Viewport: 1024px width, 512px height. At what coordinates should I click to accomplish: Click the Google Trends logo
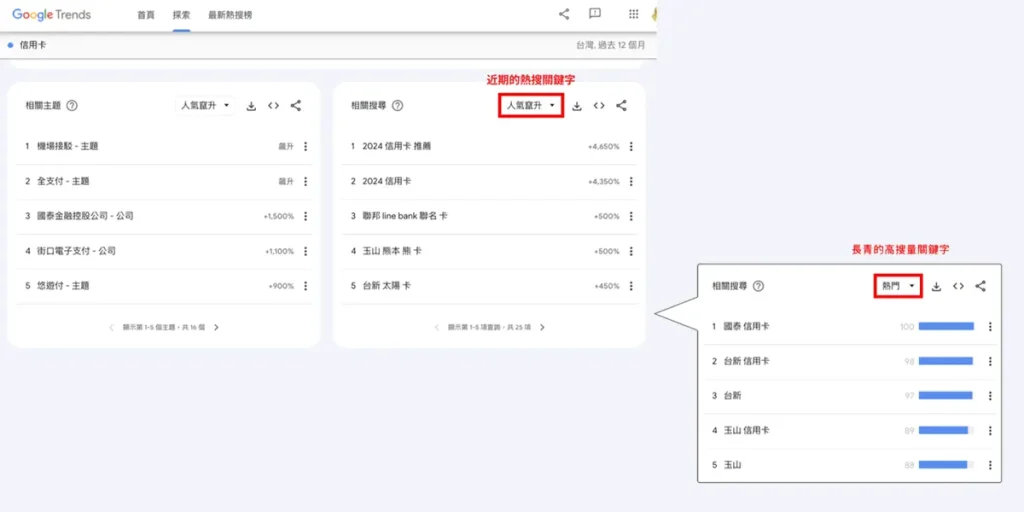pos(52,14)
